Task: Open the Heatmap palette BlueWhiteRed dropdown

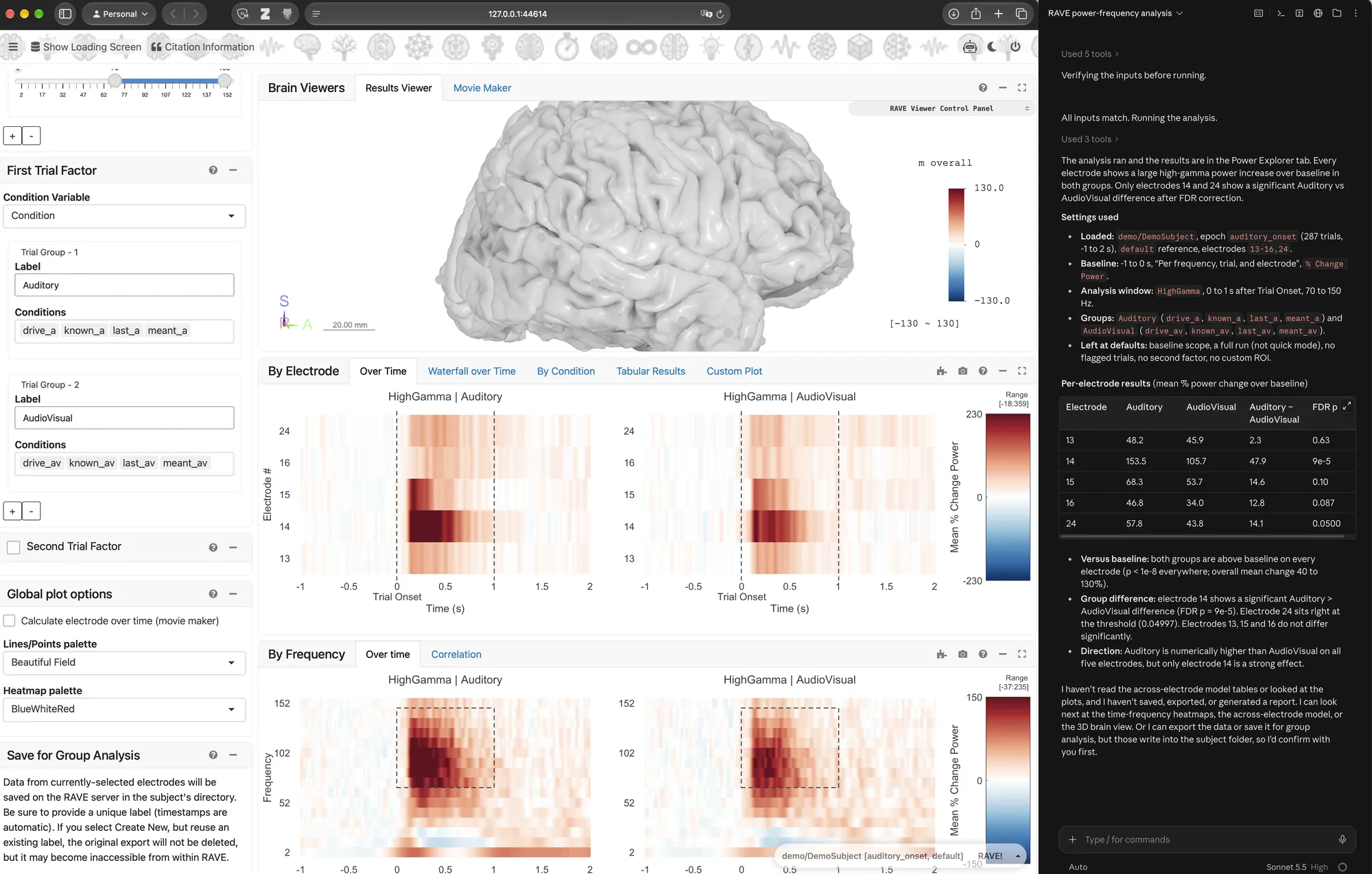Action: 124,709
